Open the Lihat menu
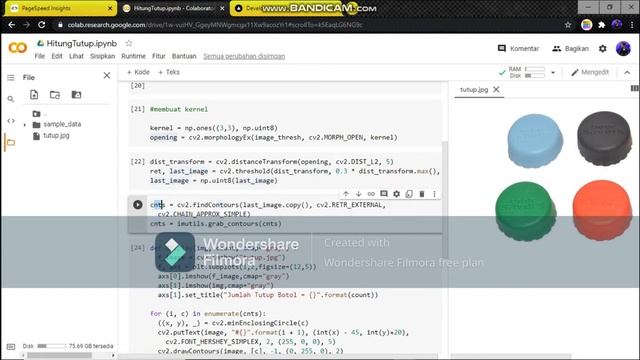This screenshot has width=640, height=360. [x=76, y=56]
